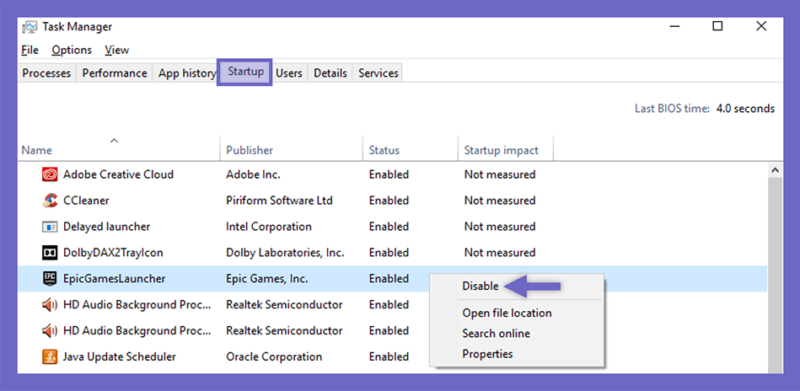Image resolution: width=800 pixels, height=391 pixels.
Task: Click Search online in context menu
Action: 496,333
